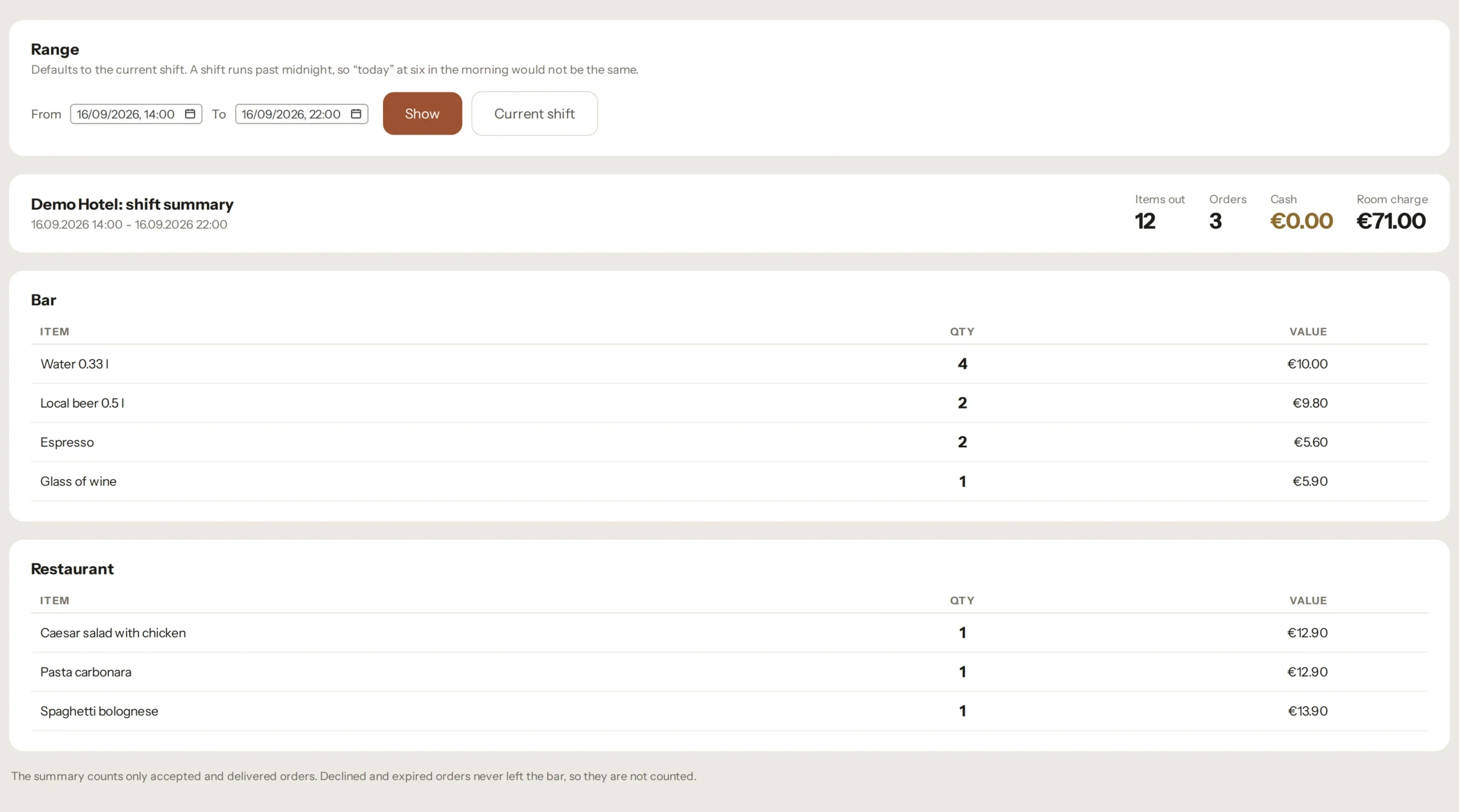Image resolution: width=1459 pixels, height=812 pixels.
Task: Click the Cash total €0.00
Action: pyautogui.click(x=1302, y=221)
